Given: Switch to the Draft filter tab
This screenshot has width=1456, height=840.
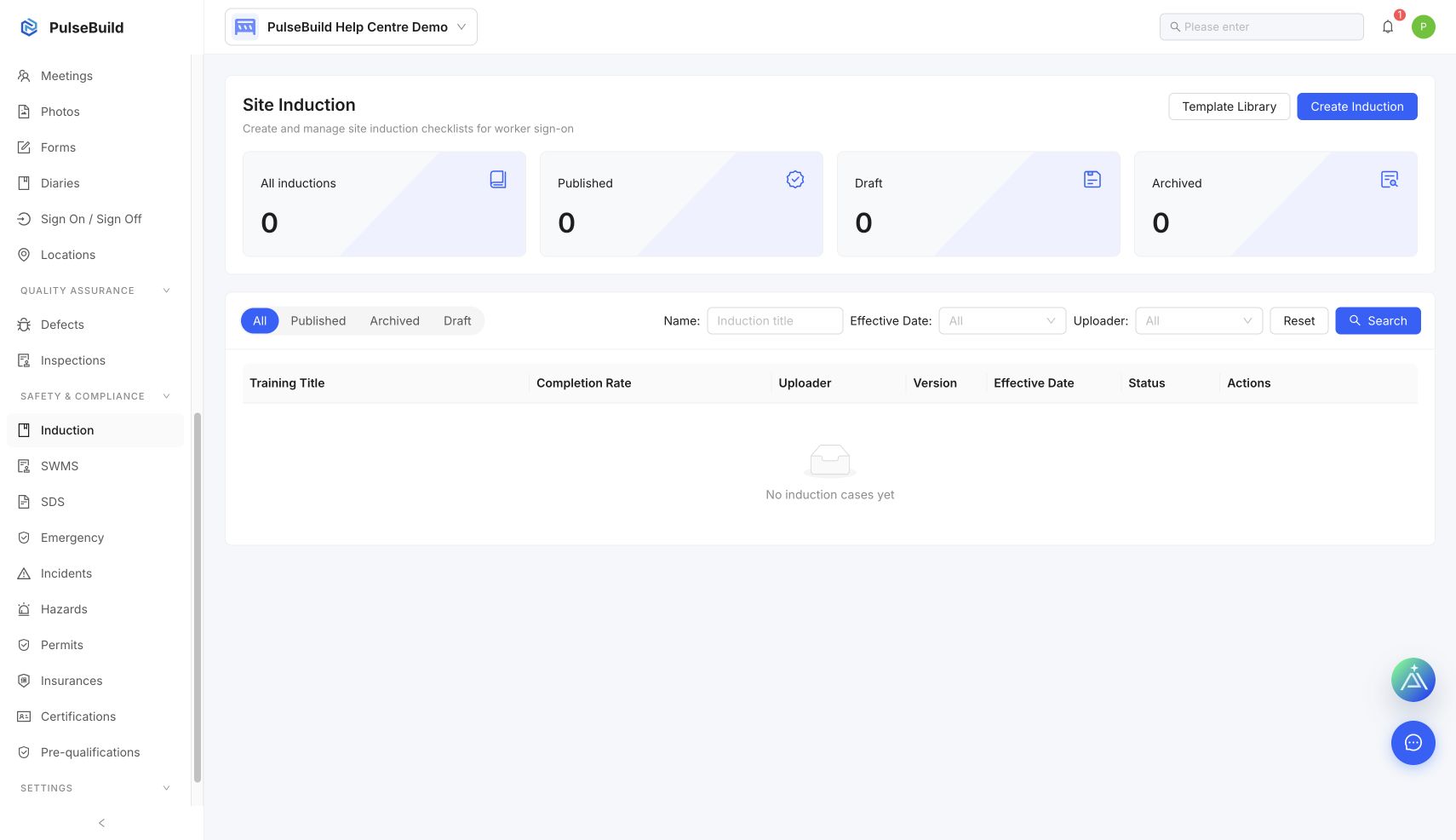Looking at the screenshot, I should (x=457, y=320).
